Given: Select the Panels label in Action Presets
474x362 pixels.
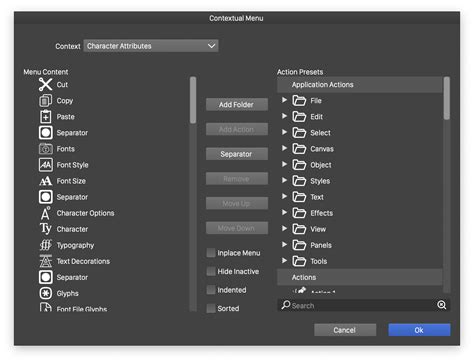Looking at the screenshot, I should tap(321, 245).
